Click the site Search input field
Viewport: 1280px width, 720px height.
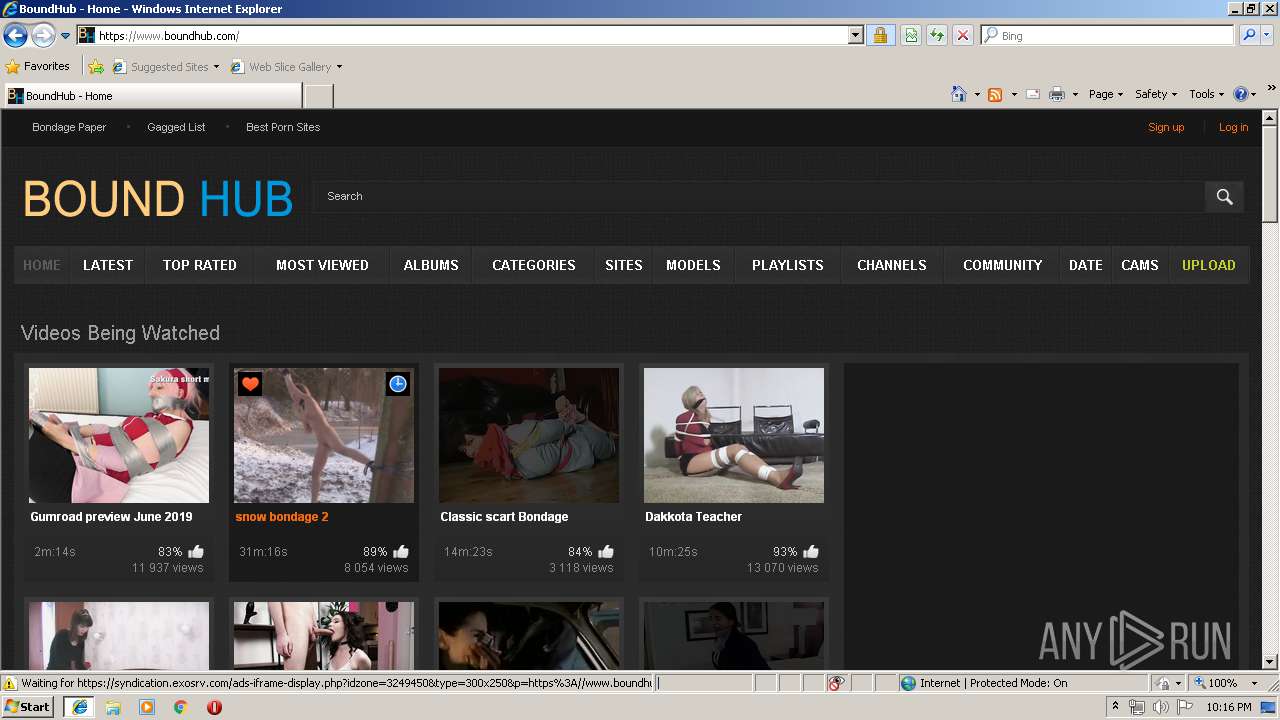click(x=759, y=196)
